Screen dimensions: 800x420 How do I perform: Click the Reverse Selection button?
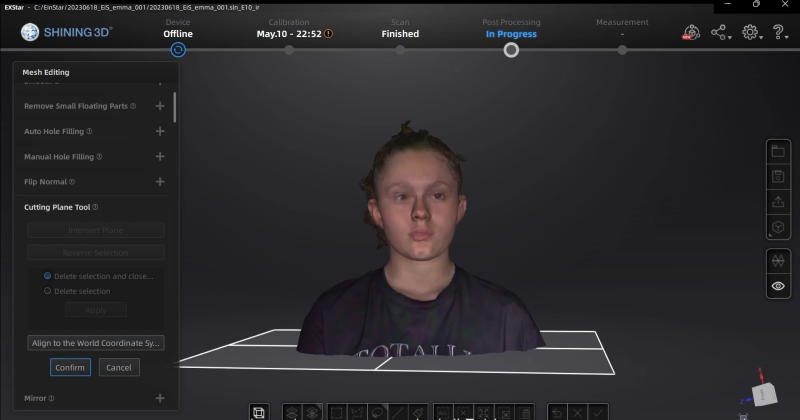coord(96,253)
